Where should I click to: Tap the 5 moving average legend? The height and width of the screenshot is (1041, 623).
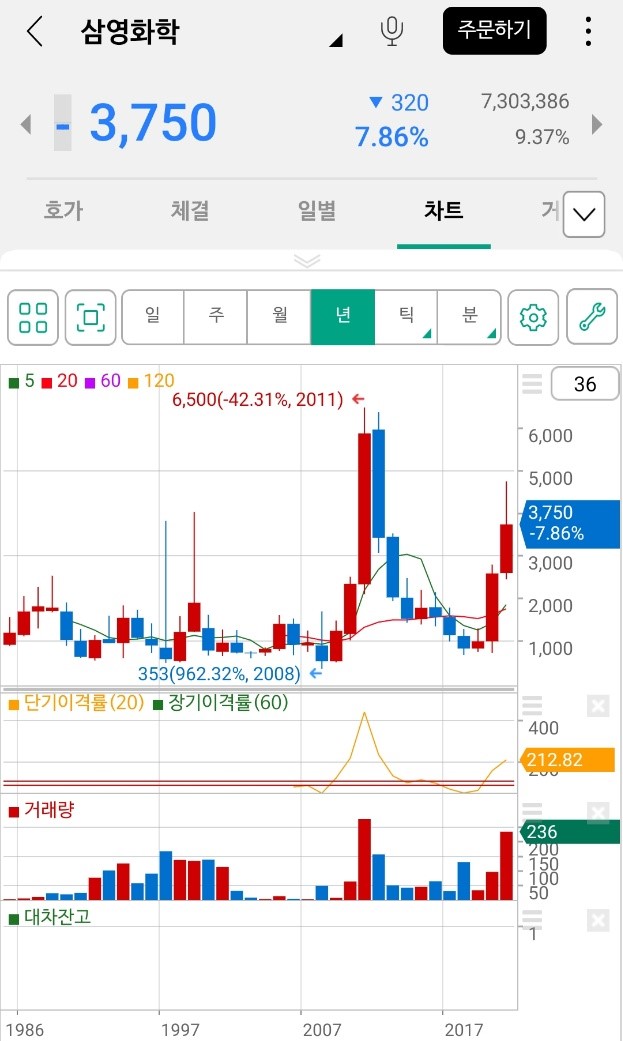tap(21, 381)
